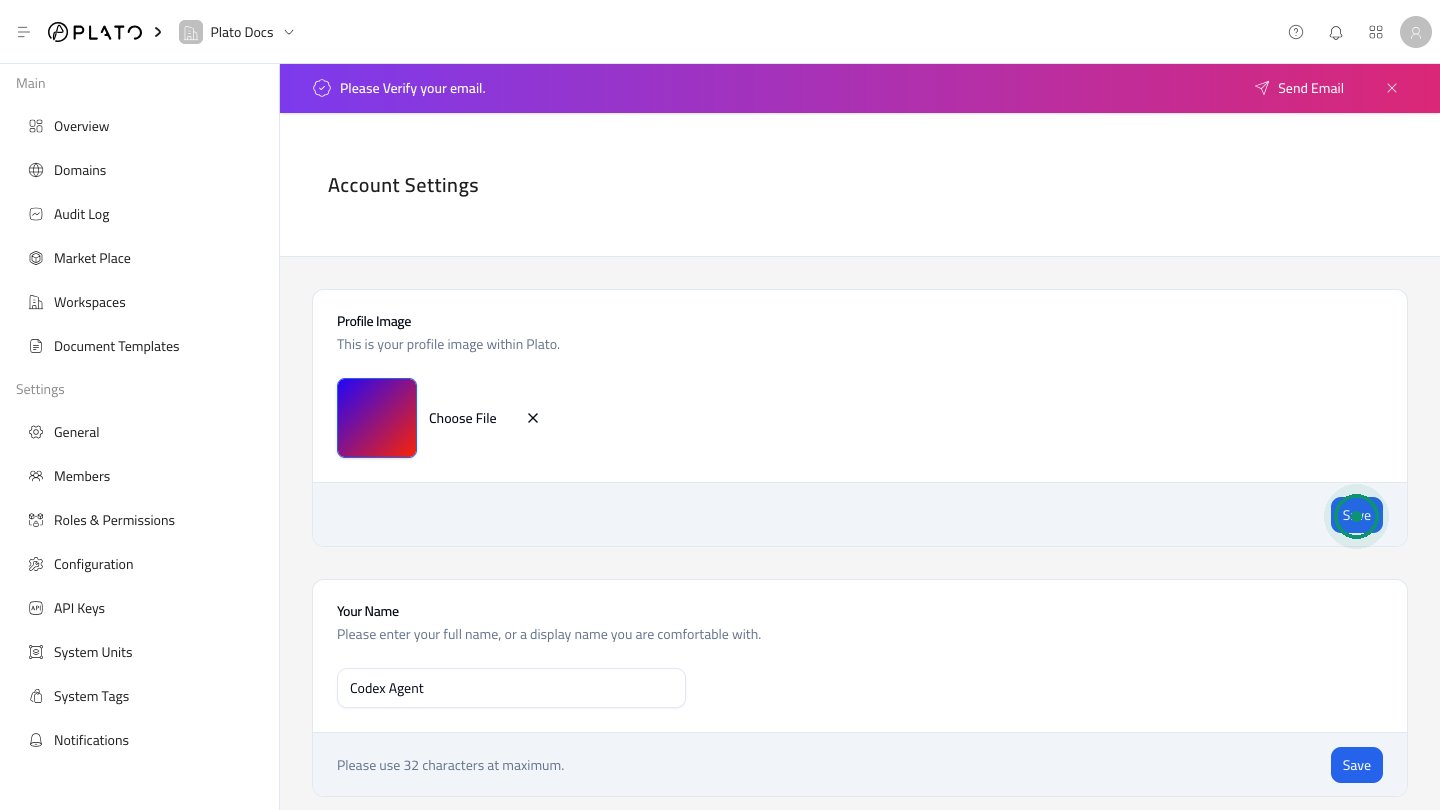
Task: Open the user avatar menu
Action: [1416, 32]
